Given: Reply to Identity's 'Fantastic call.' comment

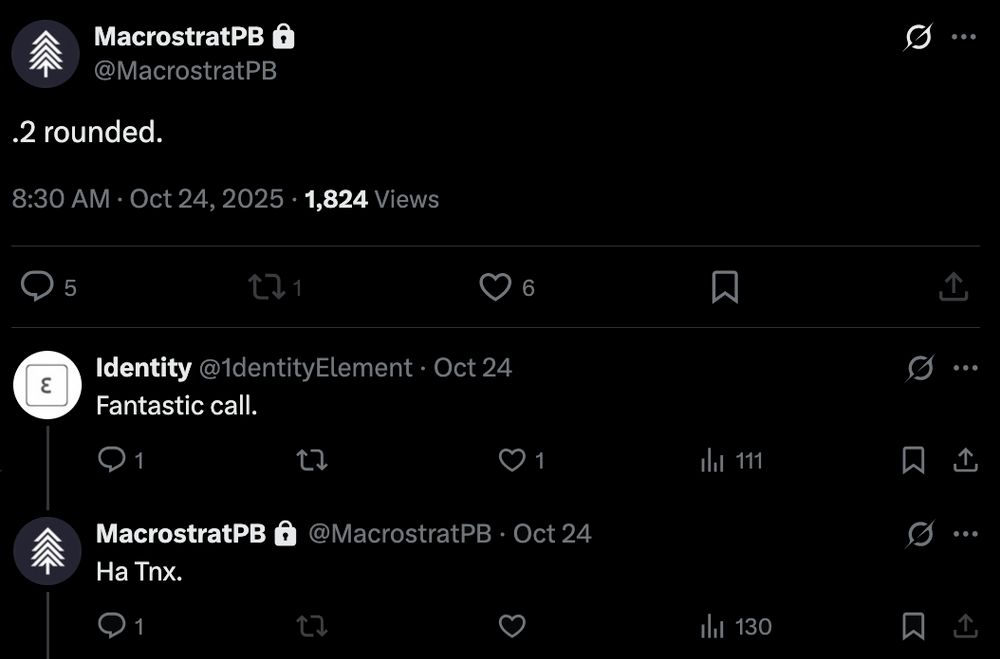Looking at the screenshot, I should point(112,460).
